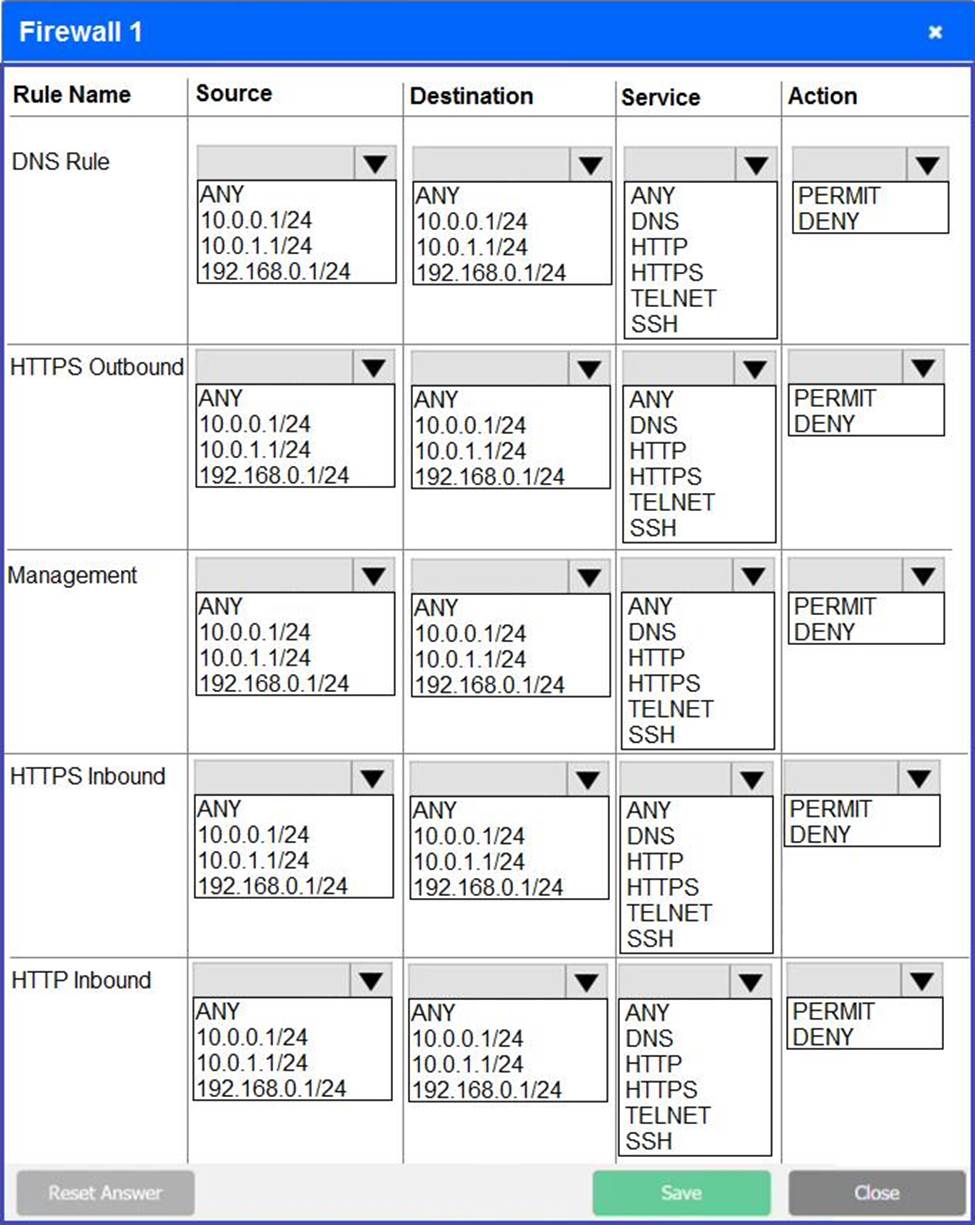
Task: Pick 10.0.1.1/24 as HTTPS Inbound destination
Action: tap(467, 861)
